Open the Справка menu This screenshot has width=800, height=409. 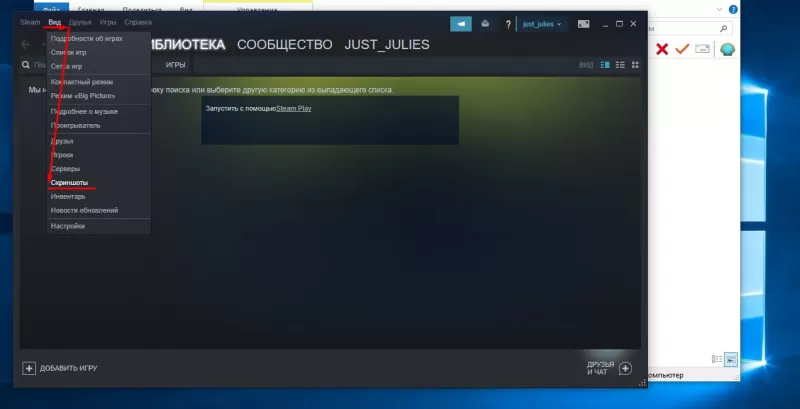[138, 22]
